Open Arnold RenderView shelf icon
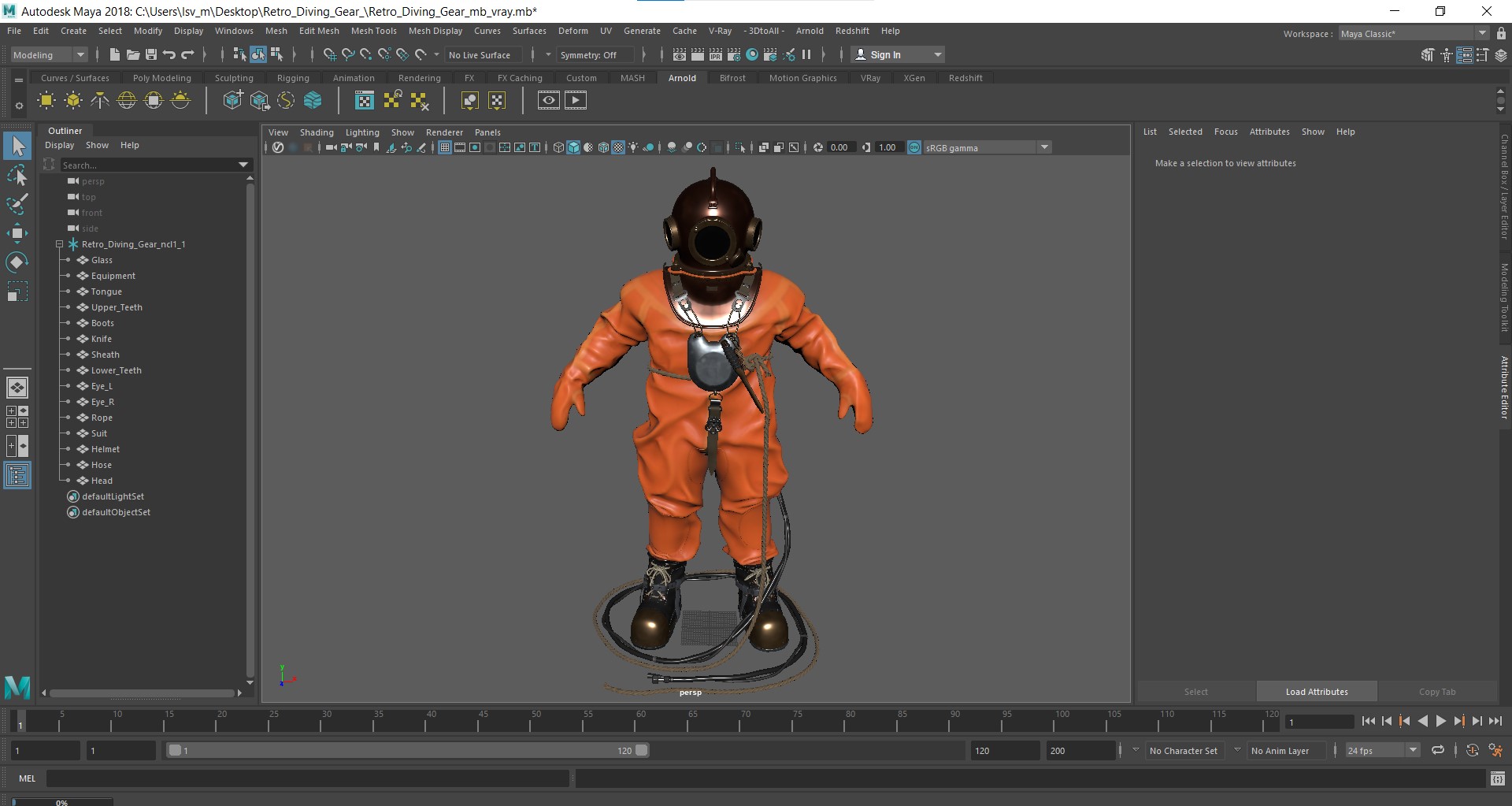The width and height of the screenshot is (1512, 806). (549, 100)
